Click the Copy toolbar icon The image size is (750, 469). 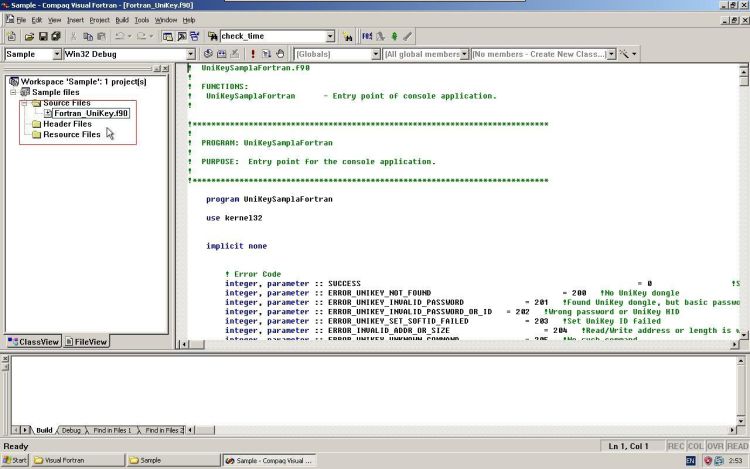88,36
